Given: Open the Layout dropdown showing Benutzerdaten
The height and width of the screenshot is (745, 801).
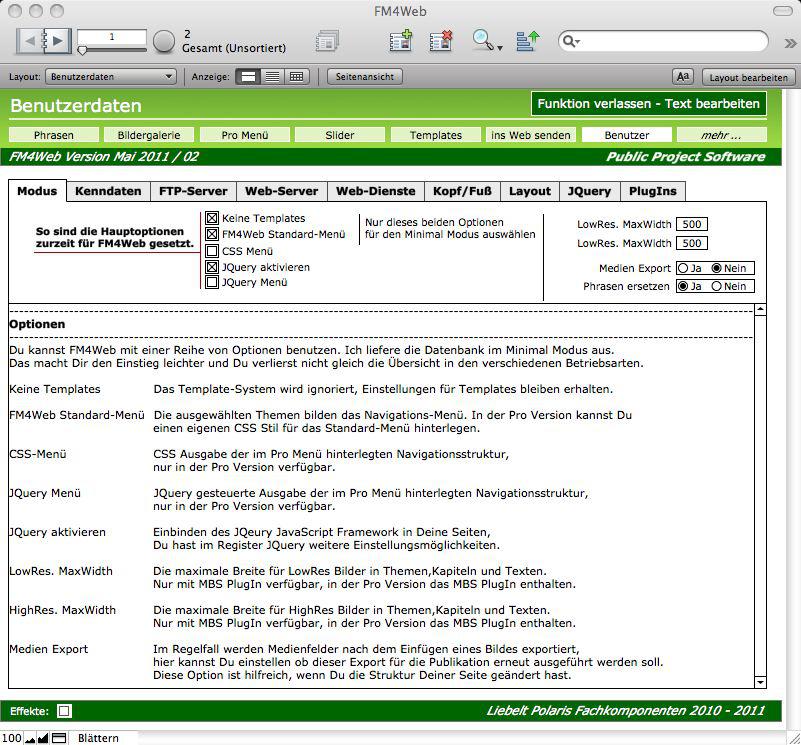Looking at the screenshot, I should [x=111, y=77].
